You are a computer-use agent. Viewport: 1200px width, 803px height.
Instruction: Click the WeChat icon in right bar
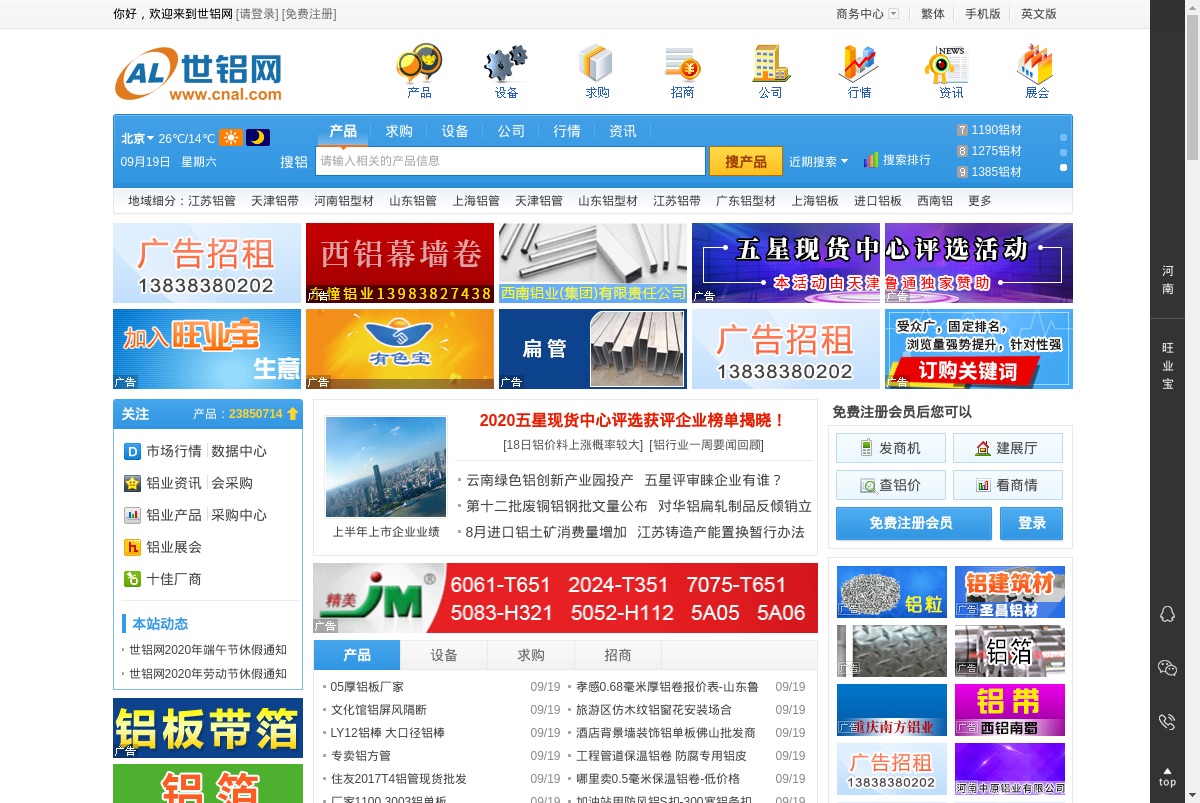click(1167, 668)
